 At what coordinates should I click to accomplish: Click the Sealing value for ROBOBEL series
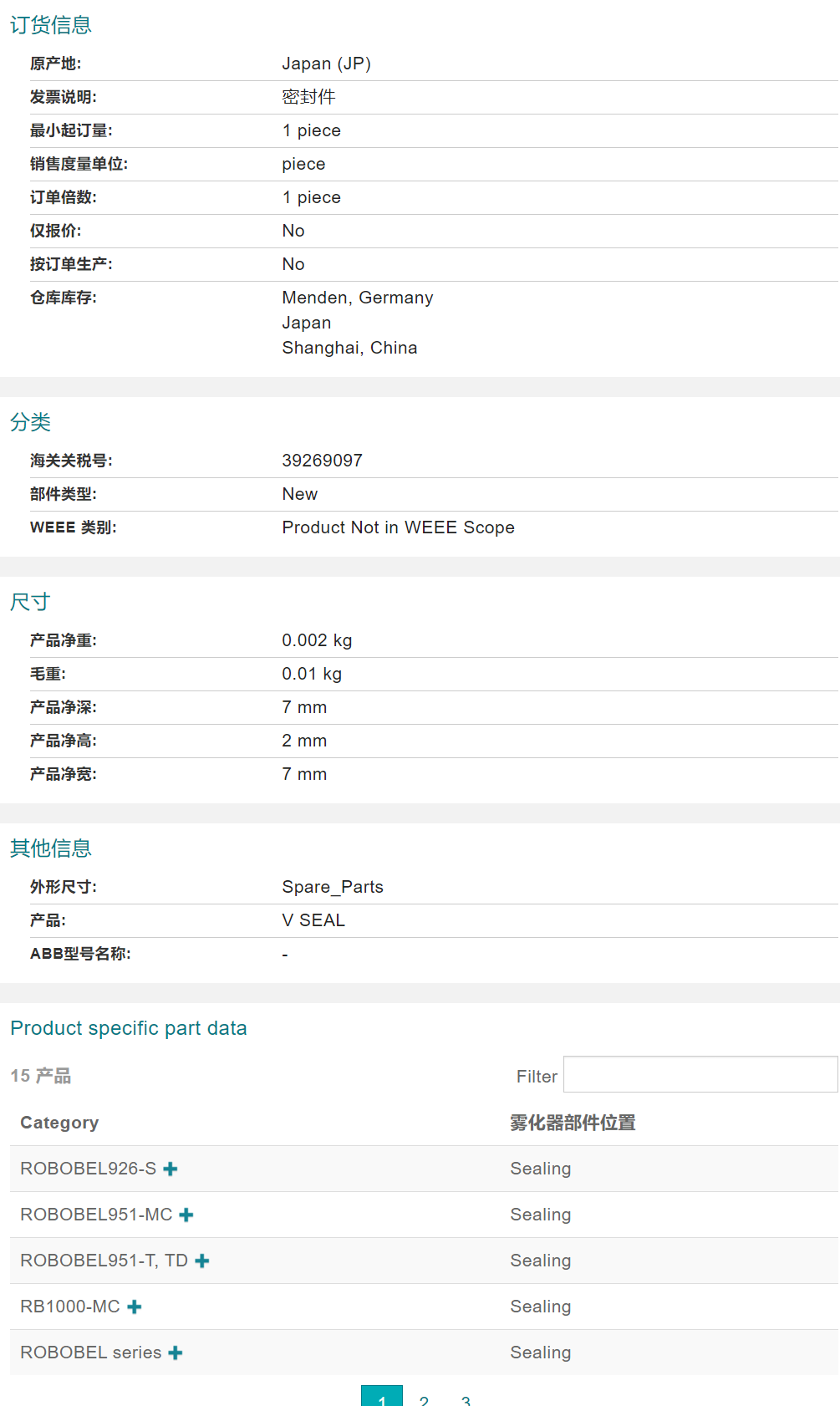(x=540, y=1353)
